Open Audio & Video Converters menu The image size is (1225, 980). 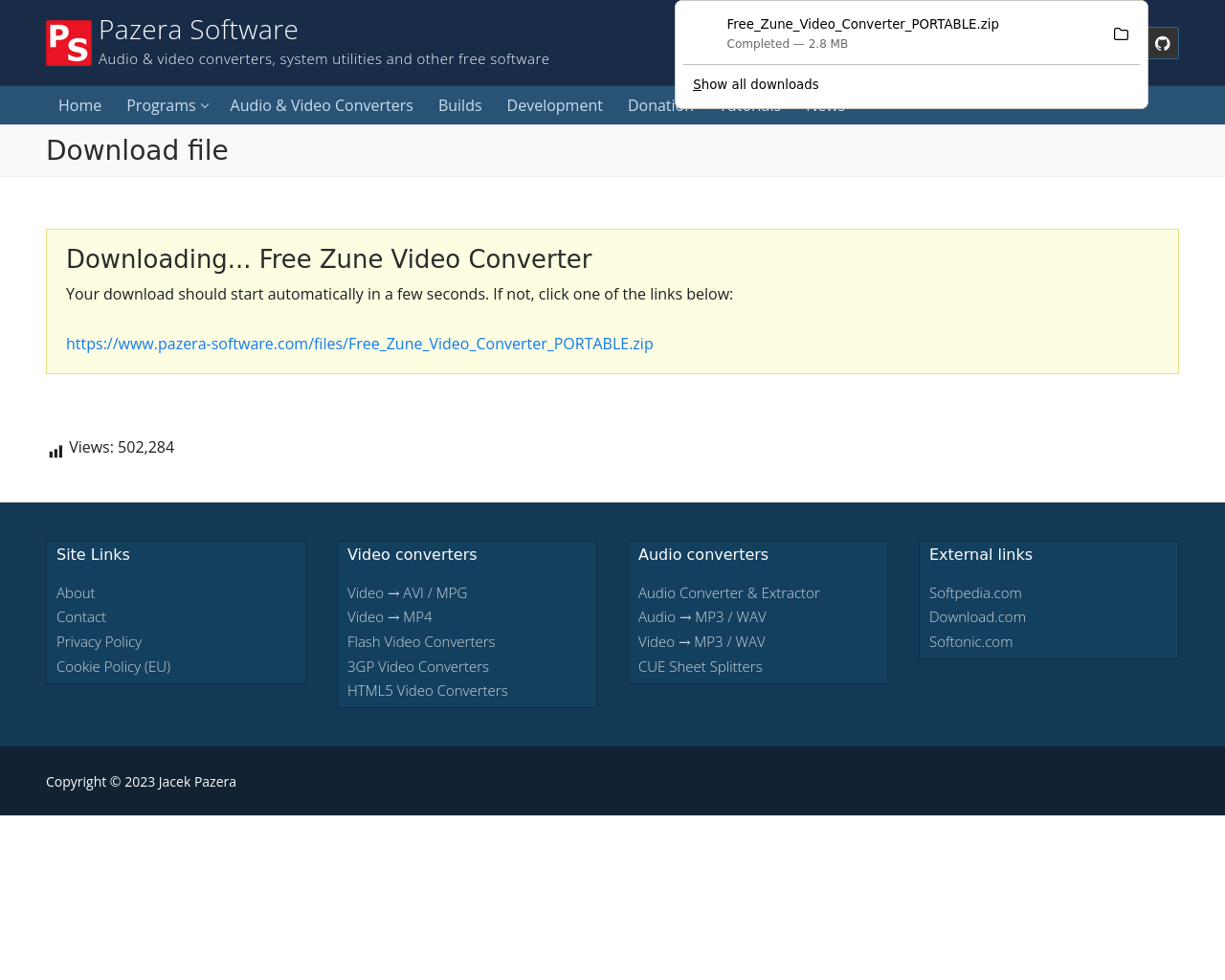[x=322, y=105]
